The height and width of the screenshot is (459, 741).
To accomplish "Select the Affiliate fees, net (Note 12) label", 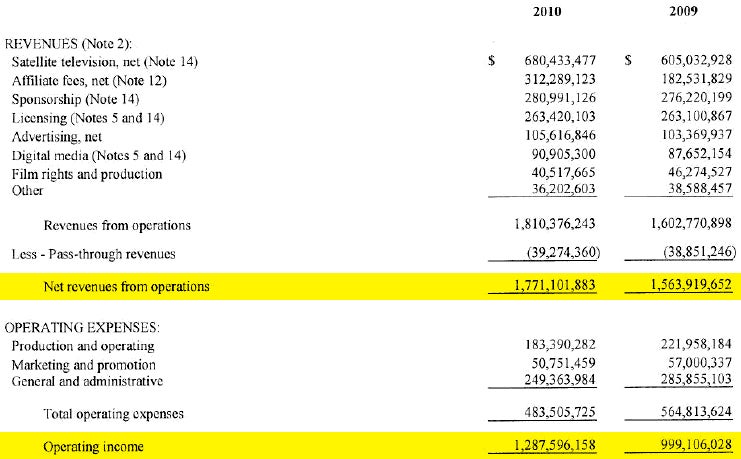I will pyautogui.click(x=89, y=81).
